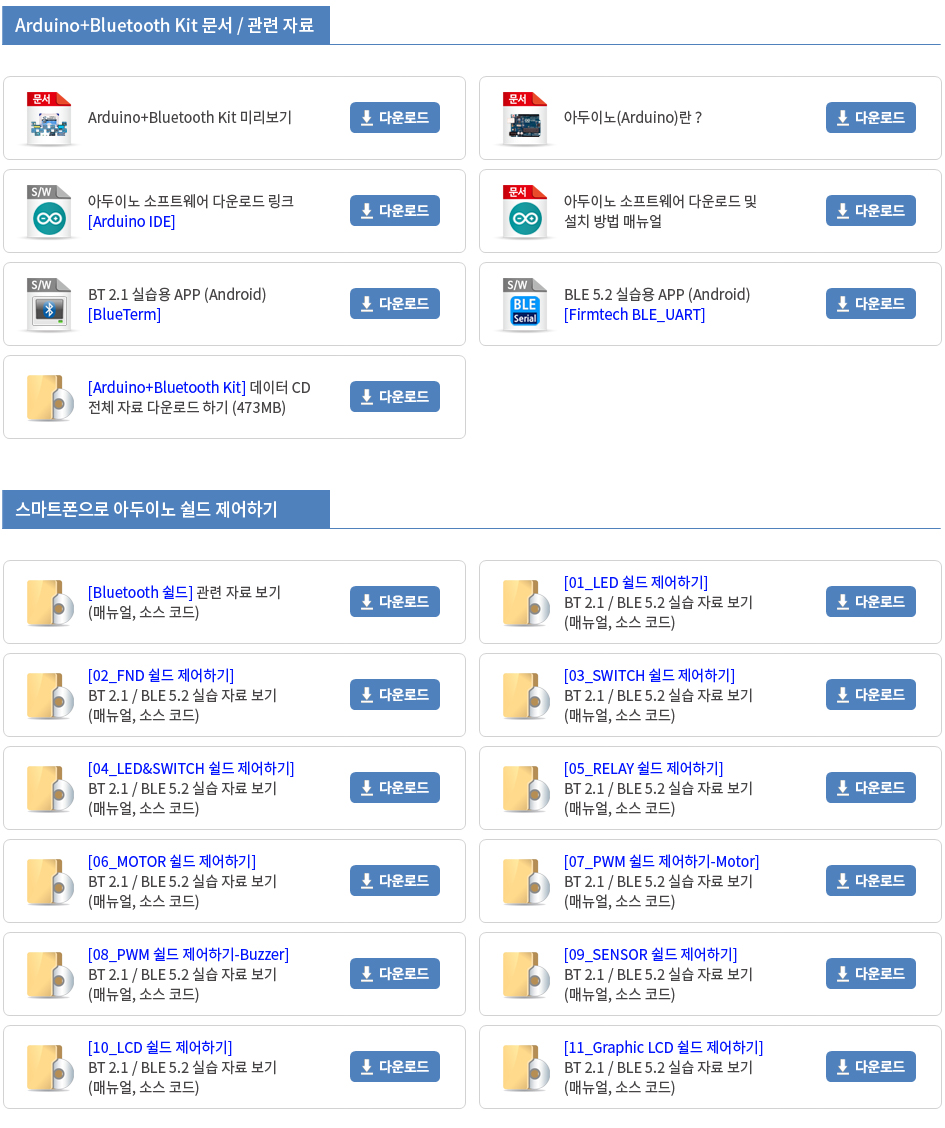Download the 06_MOTOR 쉴드 materials
Image resolution: width=945 pixels, height=1128 pixels.
coord(395,881)
